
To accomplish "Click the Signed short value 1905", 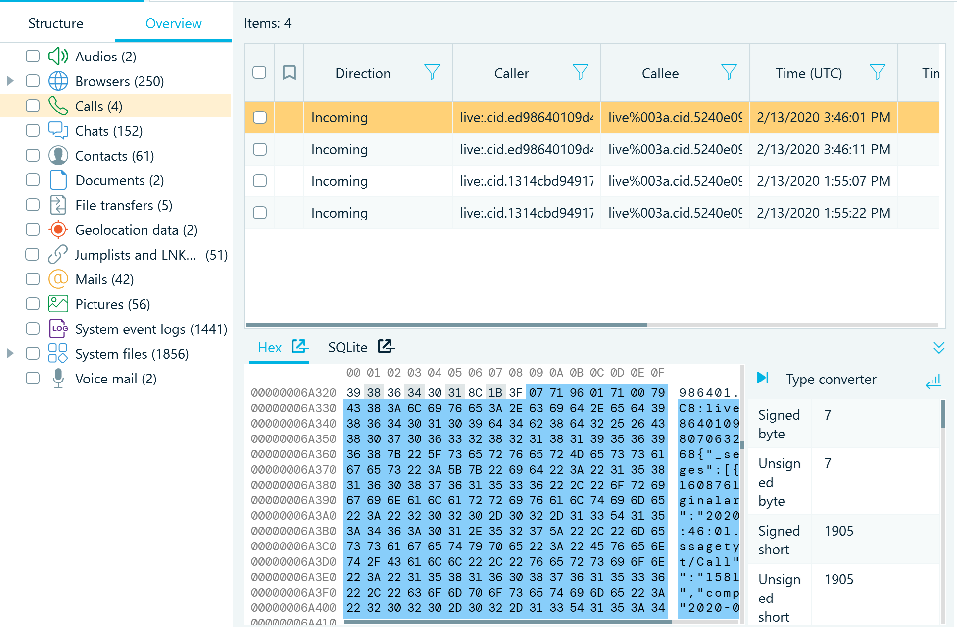I will click(x=839, y=531).
